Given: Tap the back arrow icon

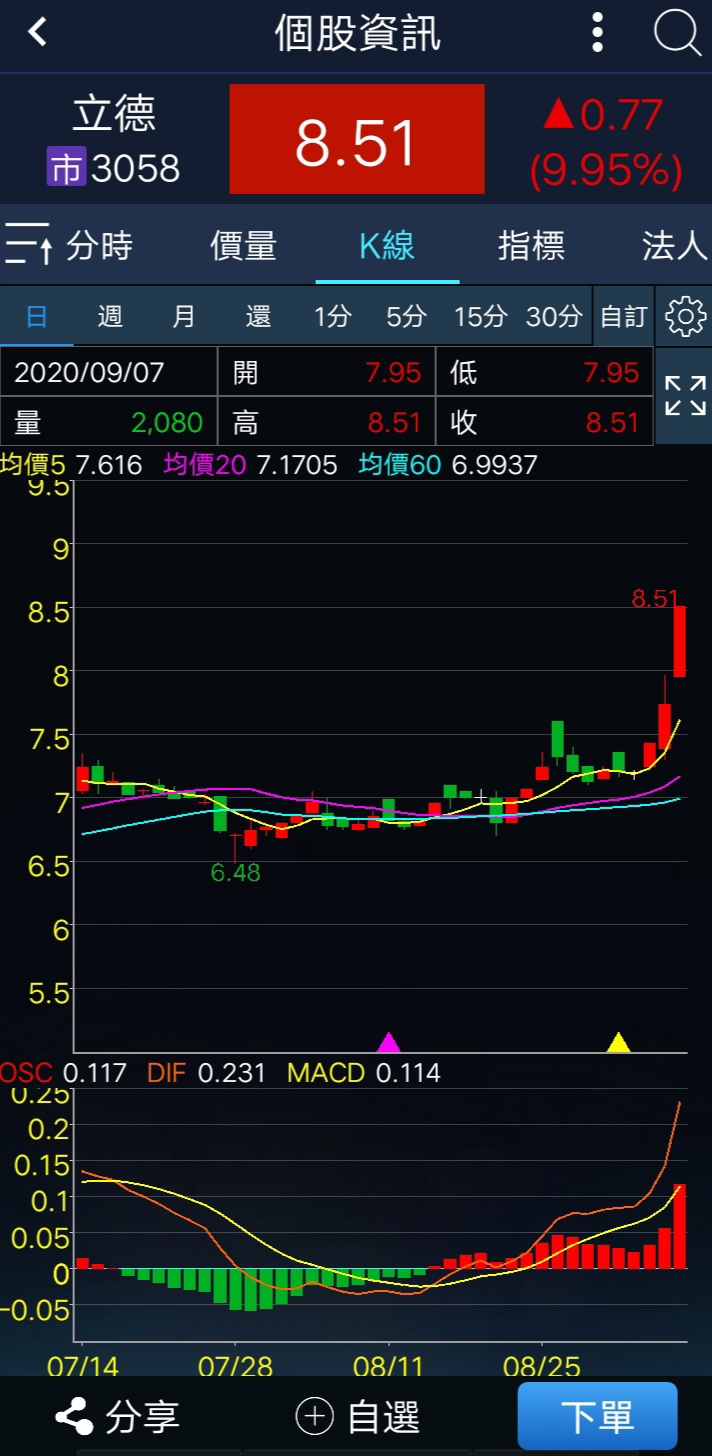Looking at the screenshot, I should [38, 33].
